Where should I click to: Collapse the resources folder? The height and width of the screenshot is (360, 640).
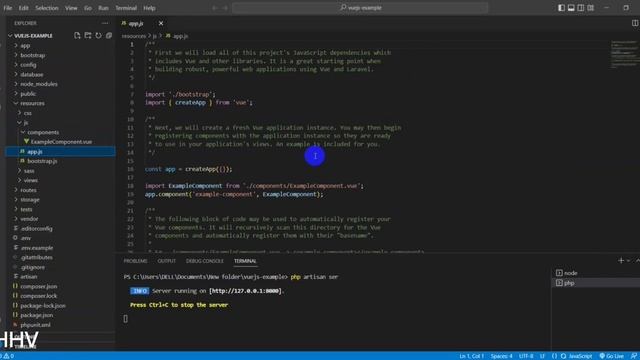32,103
